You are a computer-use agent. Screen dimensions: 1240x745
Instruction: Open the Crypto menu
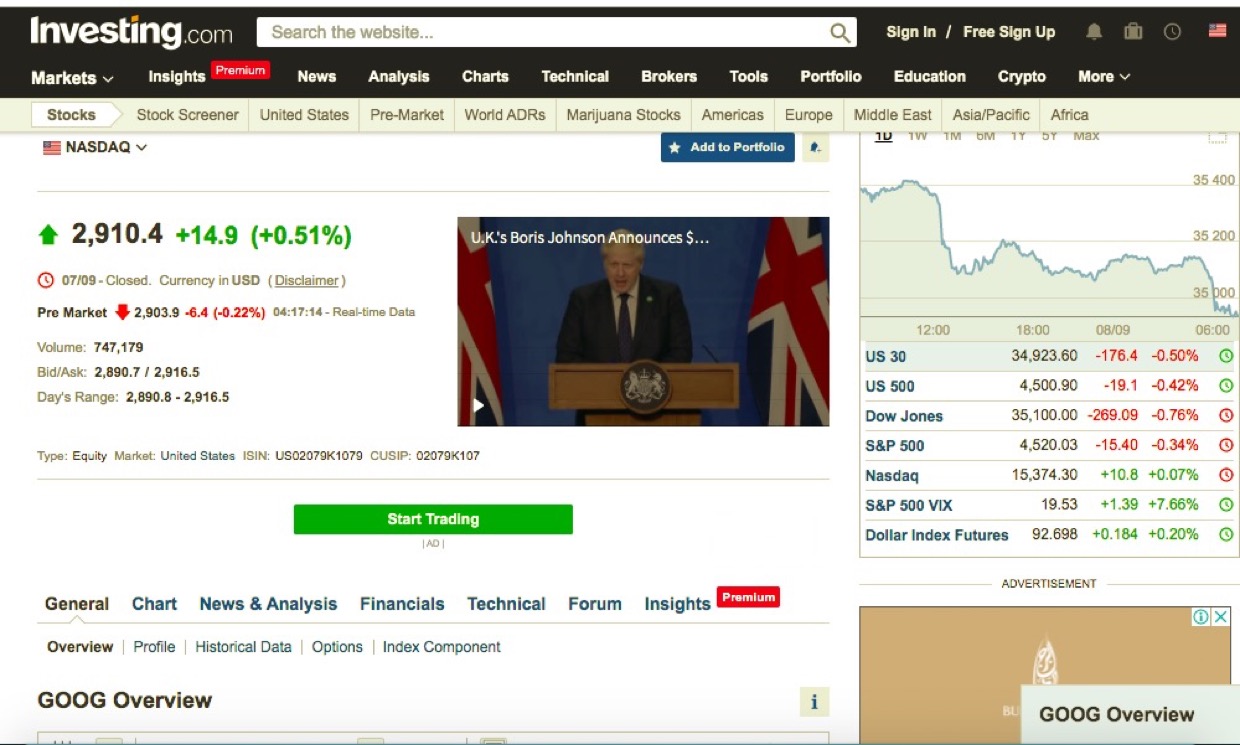click(1021, 77)
